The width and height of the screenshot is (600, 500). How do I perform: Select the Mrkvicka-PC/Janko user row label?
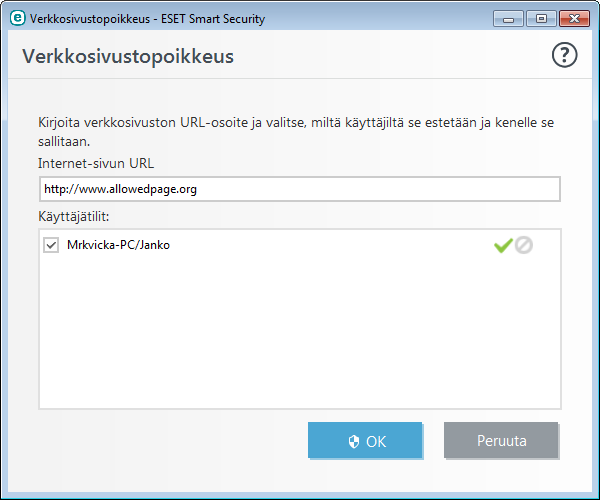[x=118, y=245]
